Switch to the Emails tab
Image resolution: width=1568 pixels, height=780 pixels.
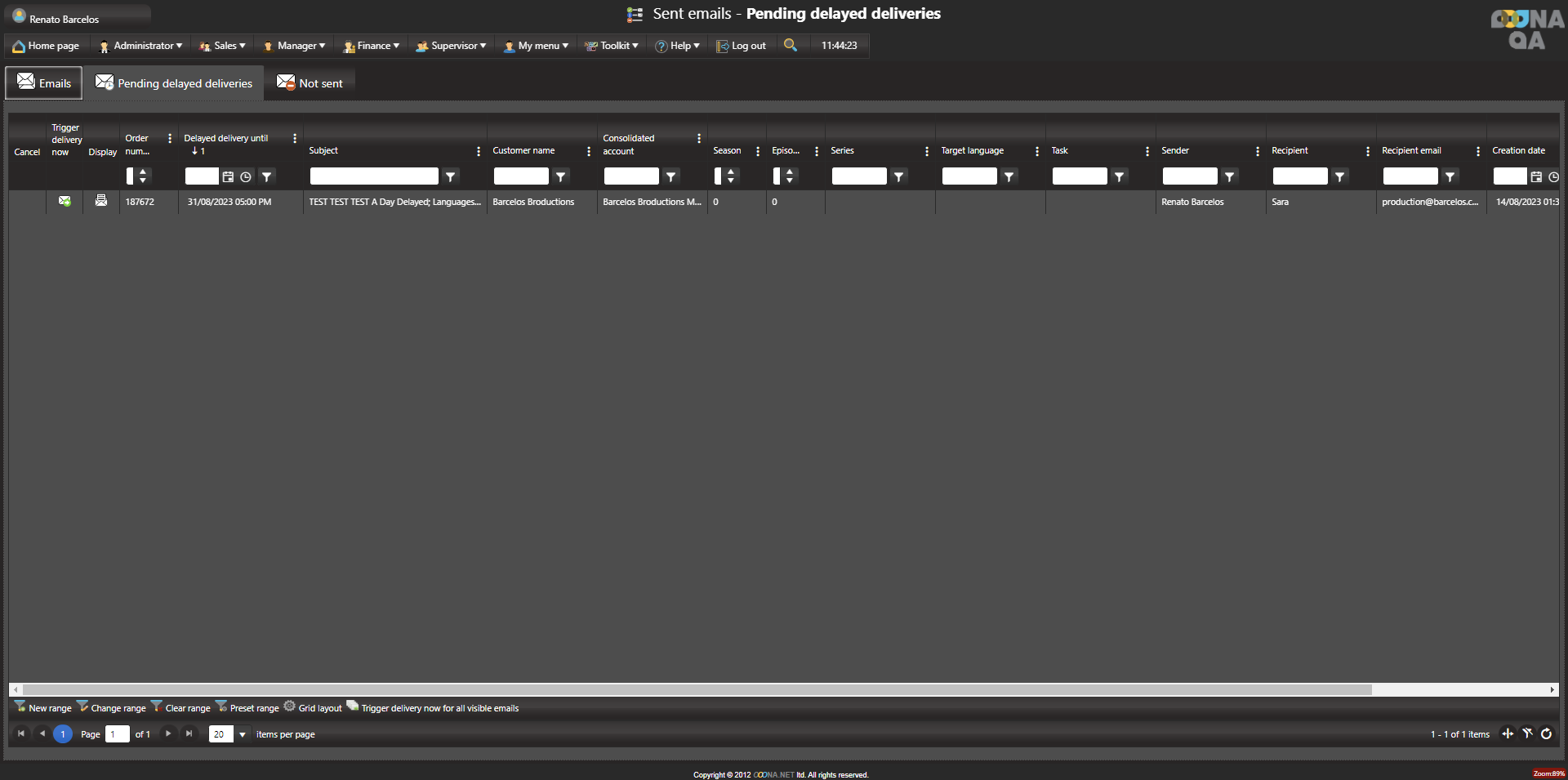tap(44, 83)
